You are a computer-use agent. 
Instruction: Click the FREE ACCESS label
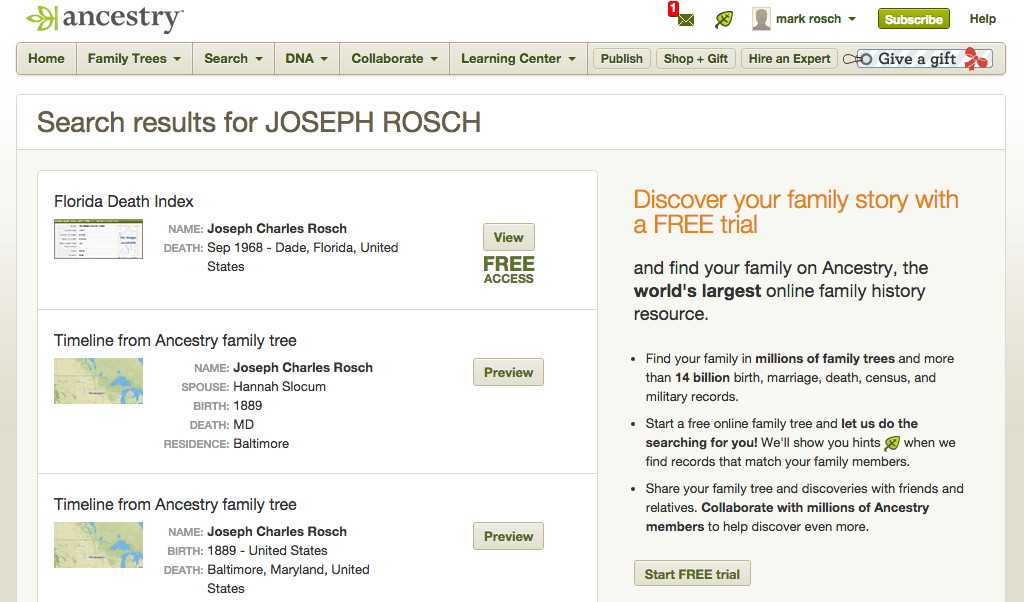[509, 270]
